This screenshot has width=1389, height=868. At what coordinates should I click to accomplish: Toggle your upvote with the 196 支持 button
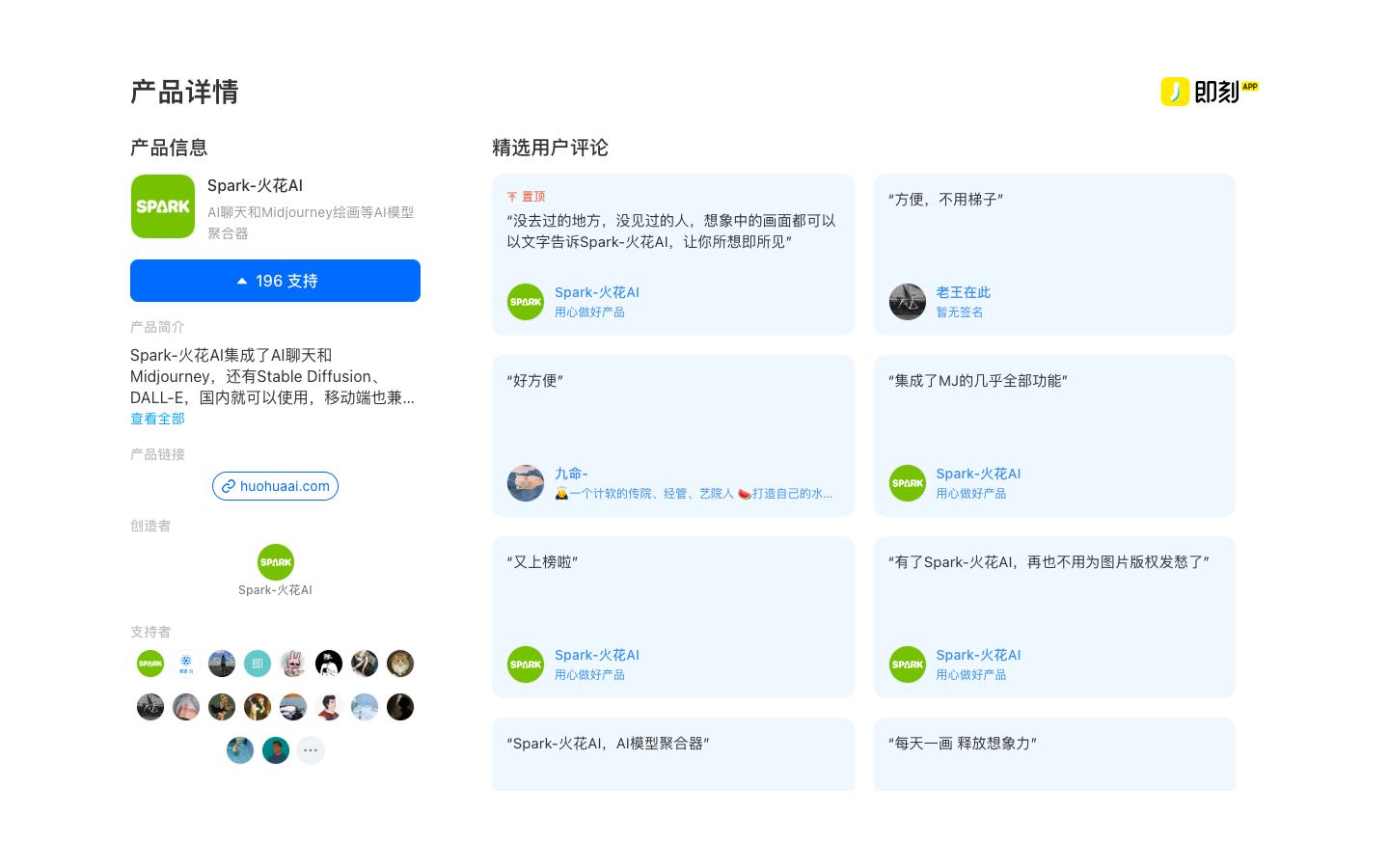click(275, 281)
